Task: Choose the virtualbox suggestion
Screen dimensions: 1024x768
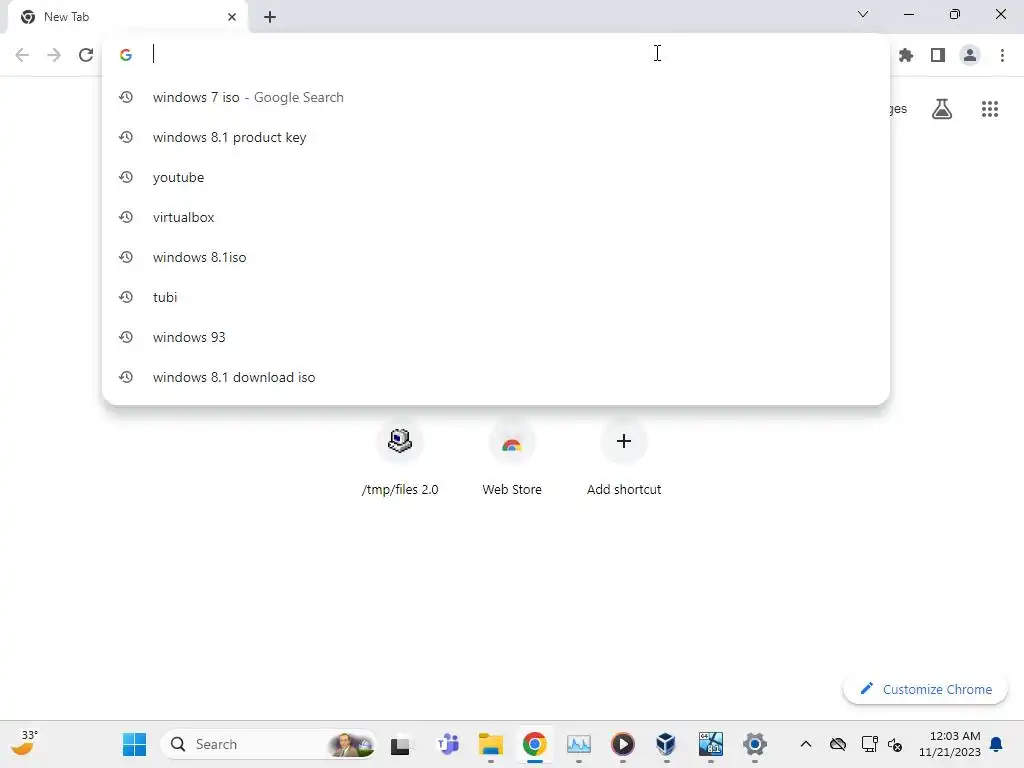Action: 496,217
